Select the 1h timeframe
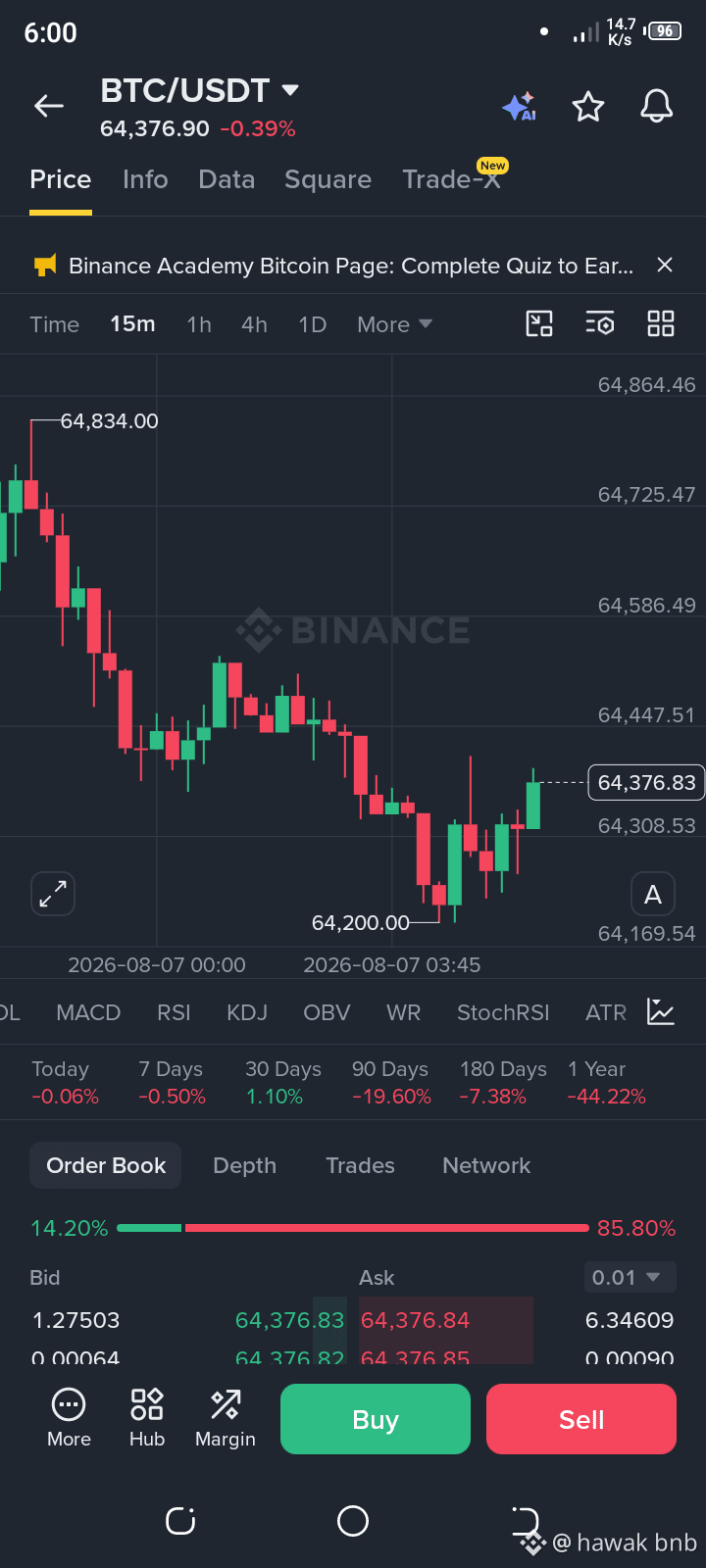This screenshot has height=1568, width=706. click(199, 324)
